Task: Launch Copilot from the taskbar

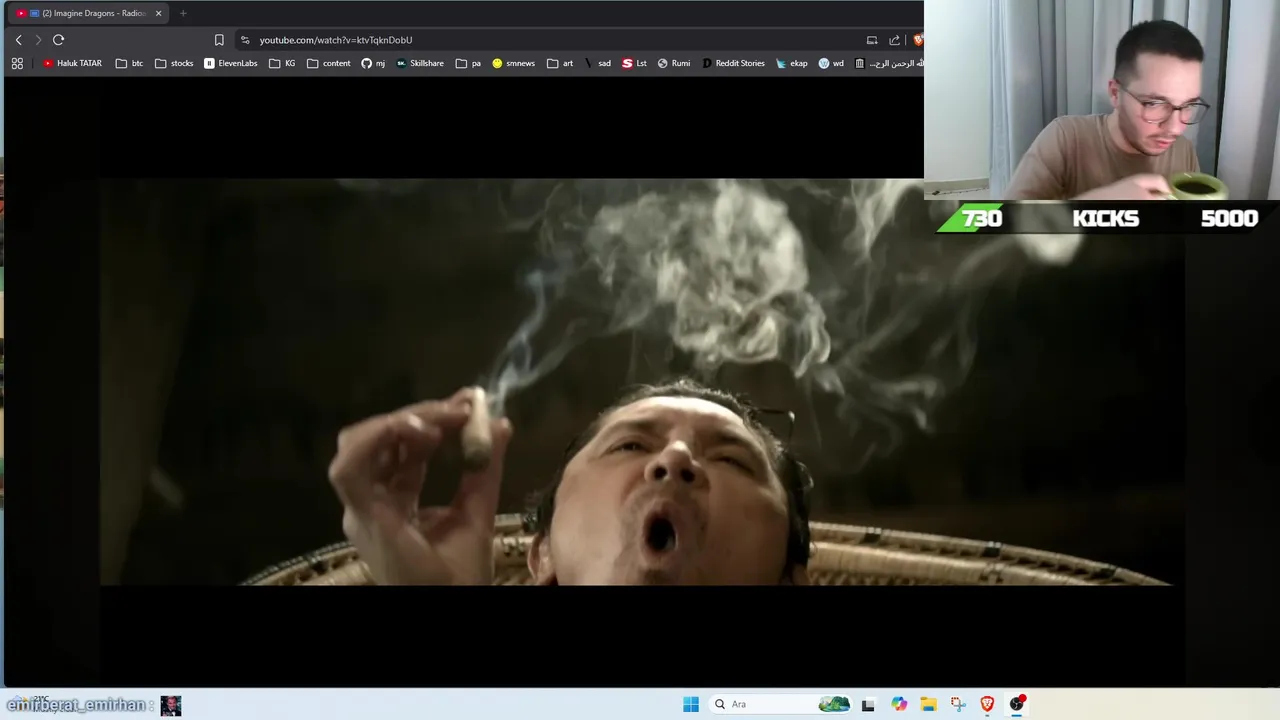Action: click(899, 704)
